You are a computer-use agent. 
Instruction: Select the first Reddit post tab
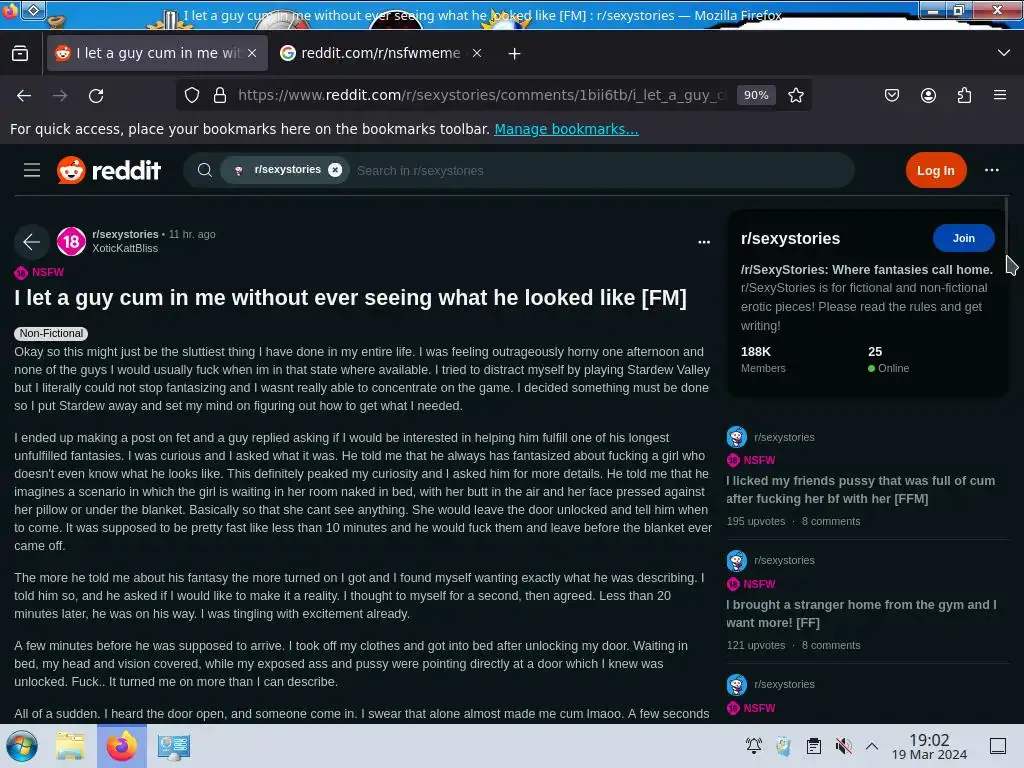(157, 53)
